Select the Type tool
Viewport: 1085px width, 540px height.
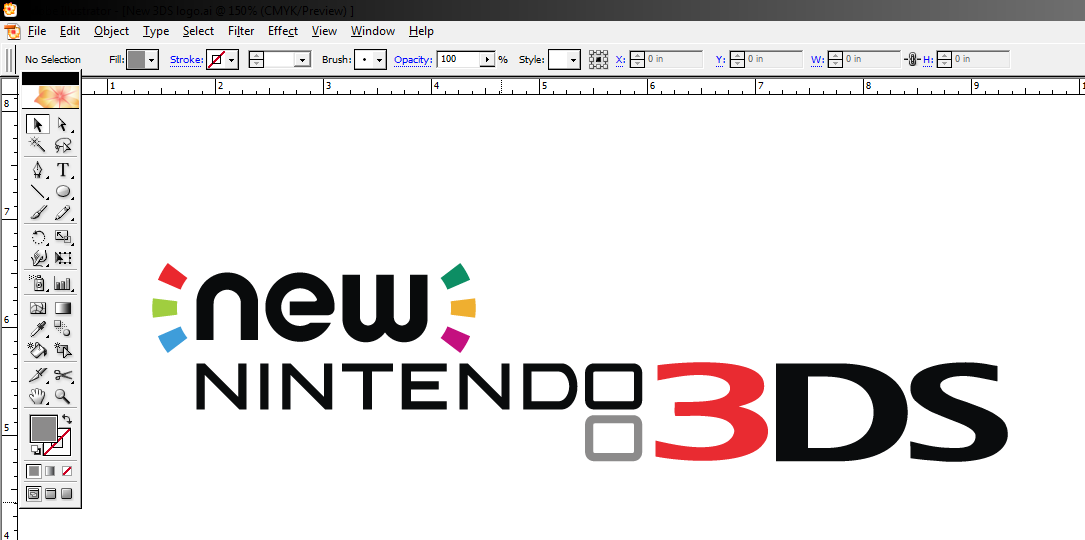point(63,170)
